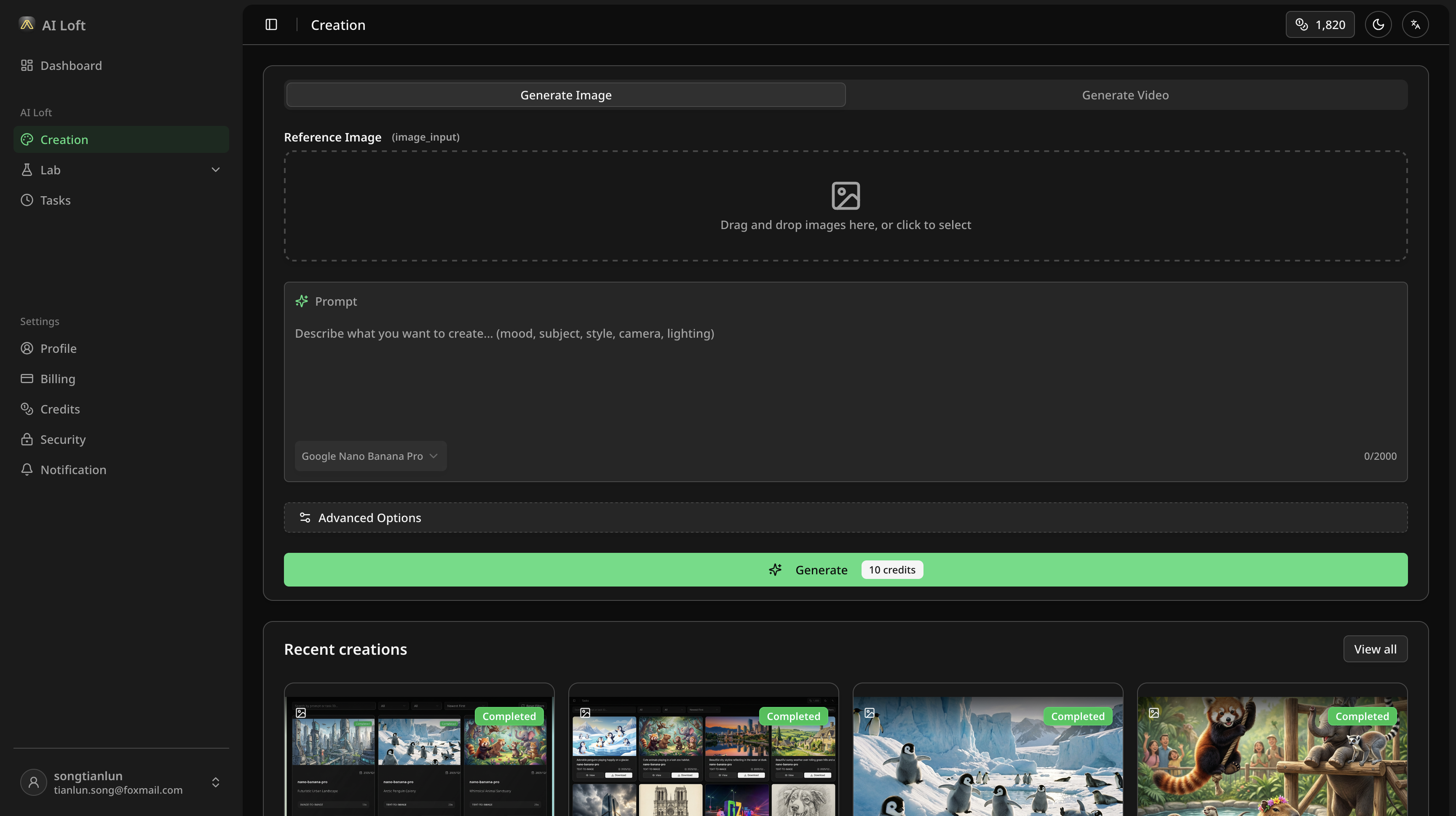Open Profile settings
Viewport: 1456px width, 816px height.
click(x=58, y=349)
